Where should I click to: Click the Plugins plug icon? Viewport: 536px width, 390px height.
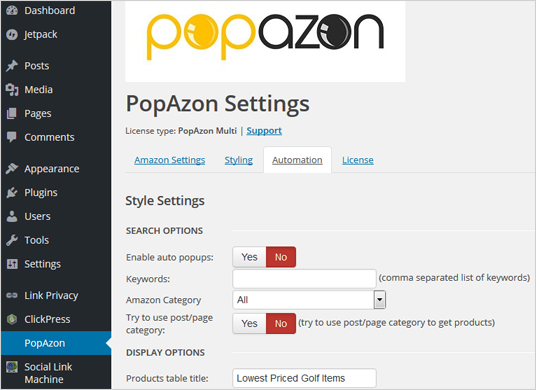click(12, 192)
